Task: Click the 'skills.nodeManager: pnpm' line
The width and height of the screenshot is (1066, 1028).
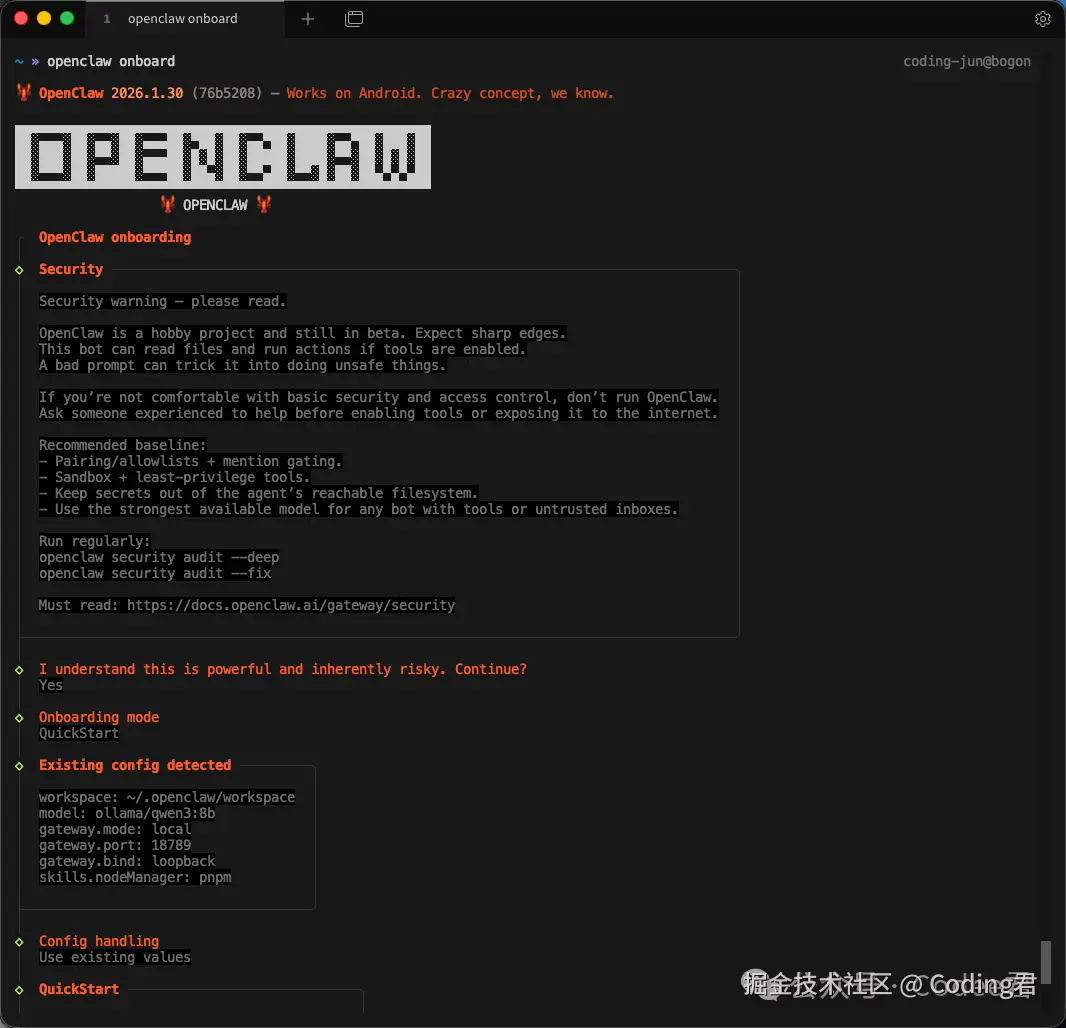Action: [x=135, y=877]
